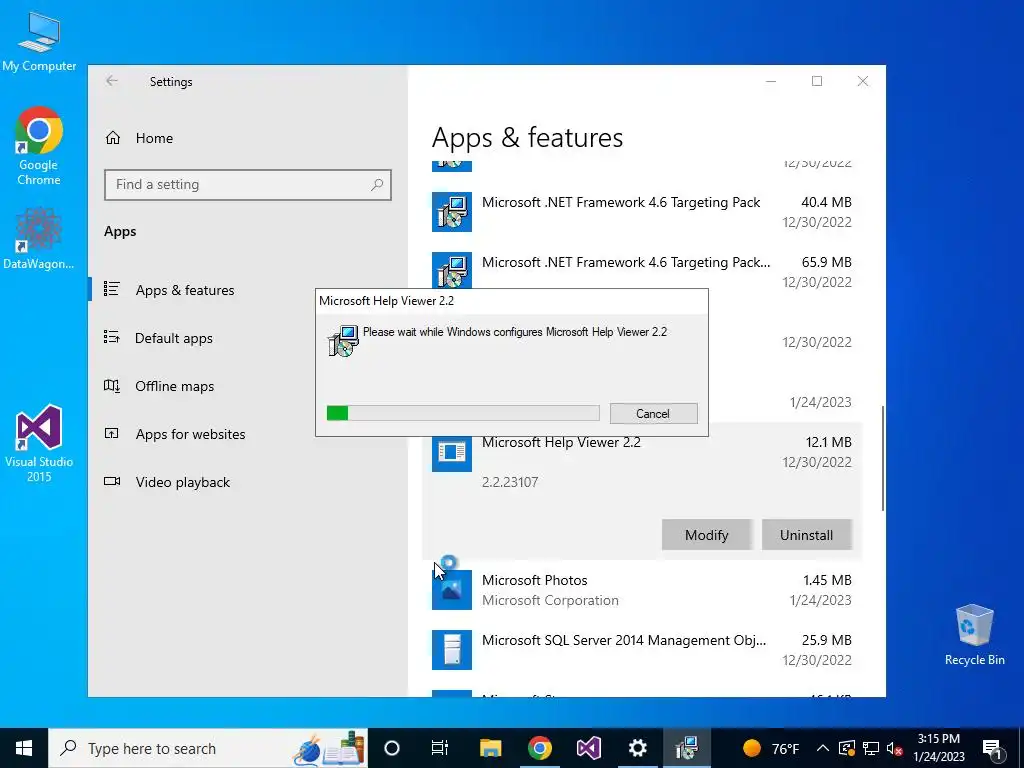Select Default apps sidebar item

pos(248,338)
